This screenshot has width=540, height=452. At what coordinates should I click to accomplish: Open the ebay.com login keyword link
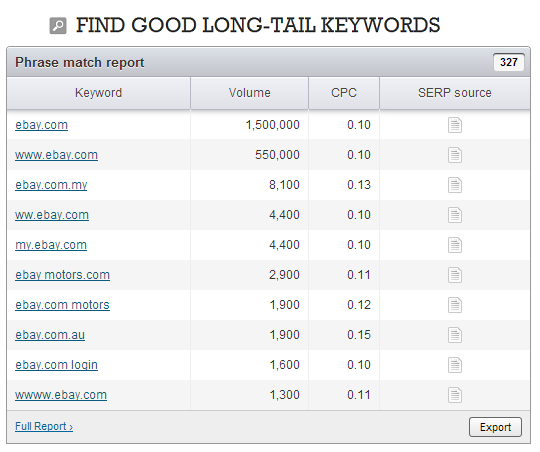56,365
